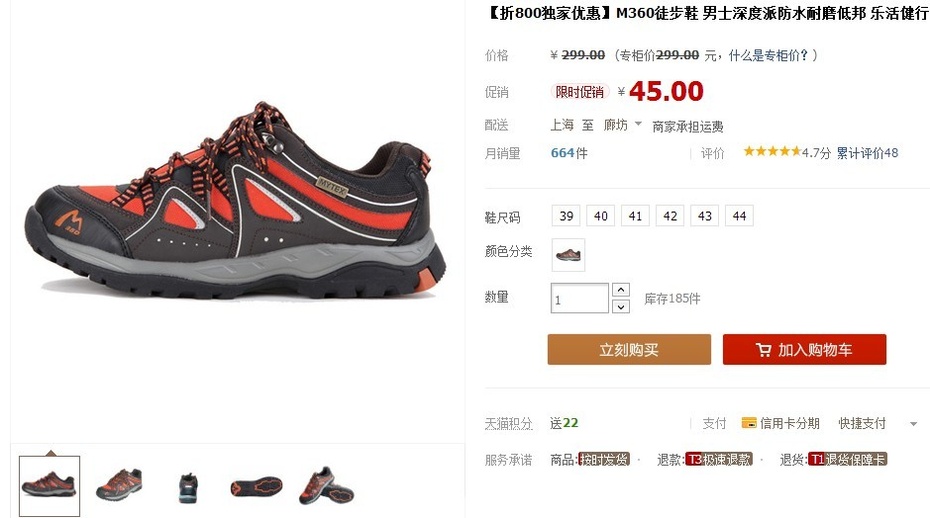Select shoe size 44

coord(739,216)
